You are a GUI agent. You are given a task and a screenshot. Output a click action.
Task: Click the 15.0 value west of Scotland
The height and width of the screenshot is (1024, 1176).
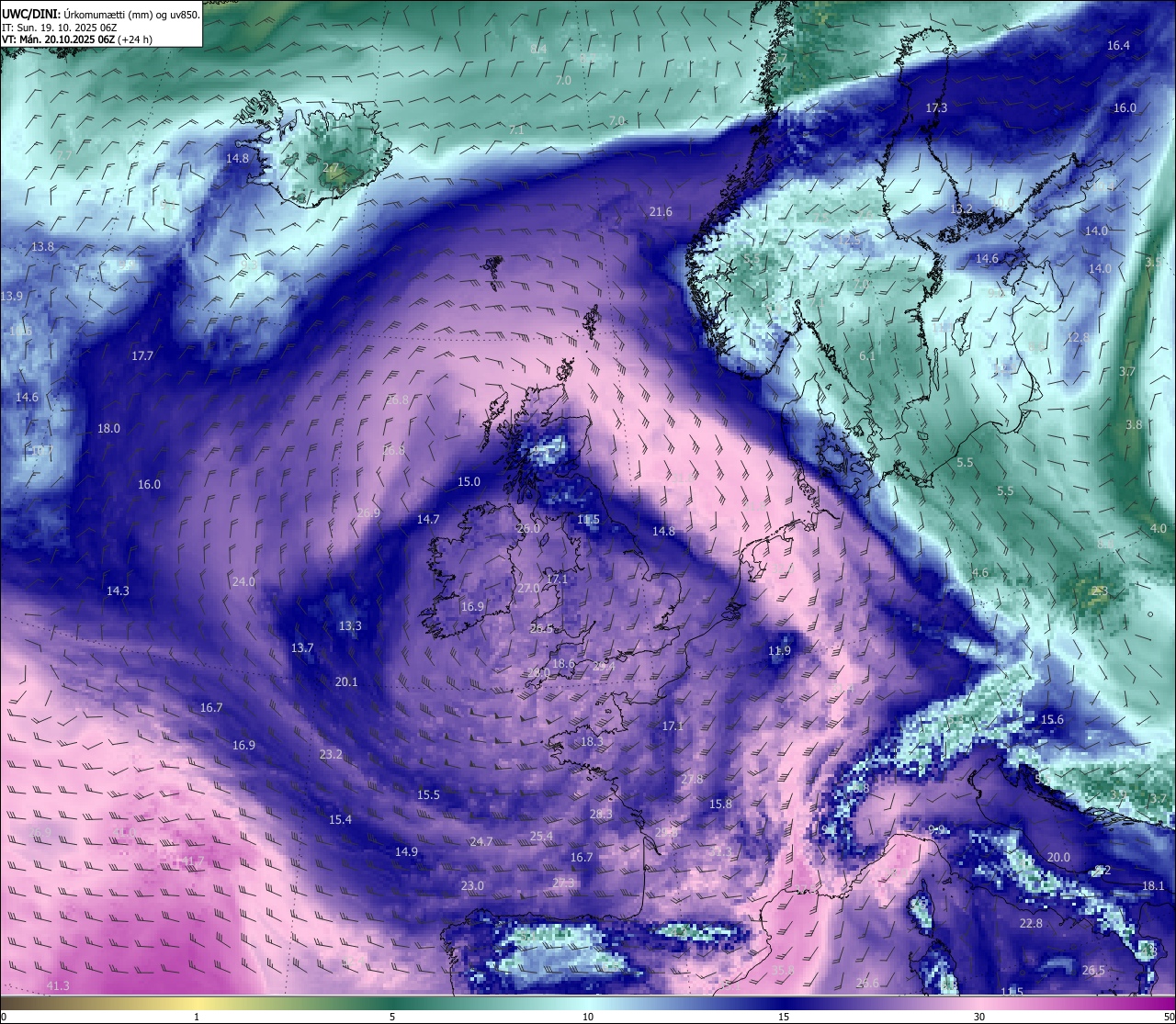(469, 481)
